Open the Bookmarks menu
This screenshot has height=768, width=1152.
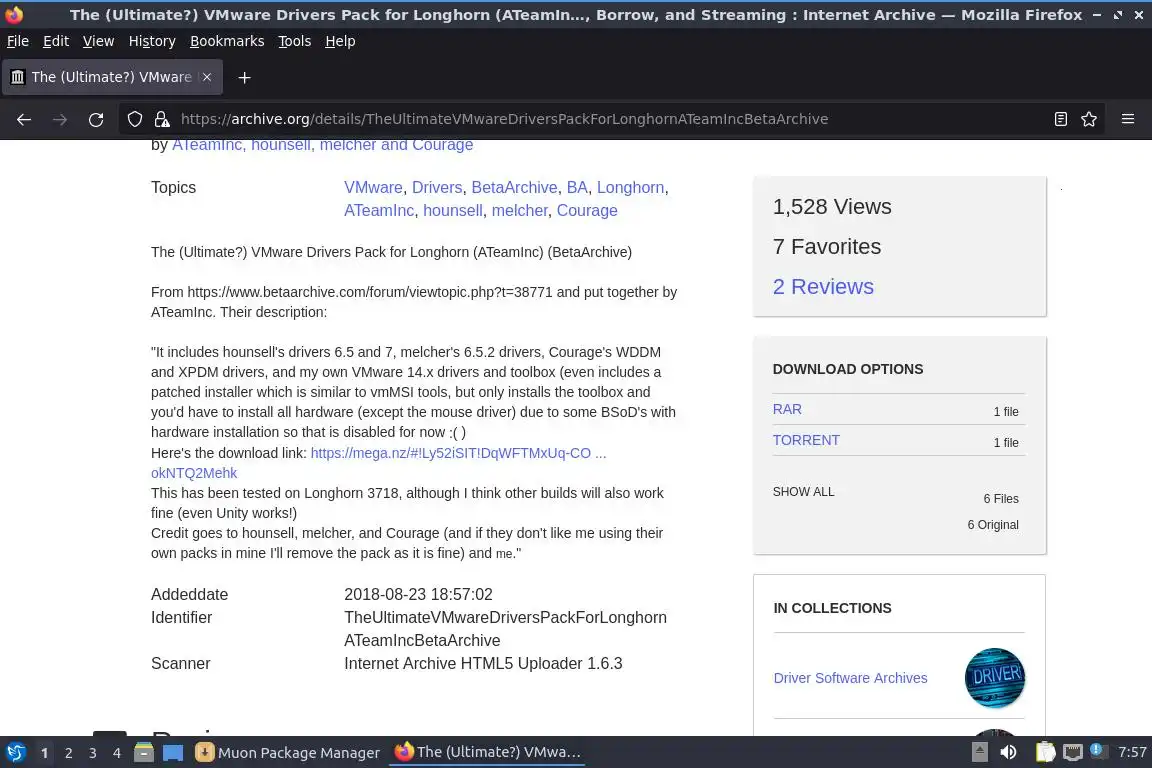coord(227,41)
